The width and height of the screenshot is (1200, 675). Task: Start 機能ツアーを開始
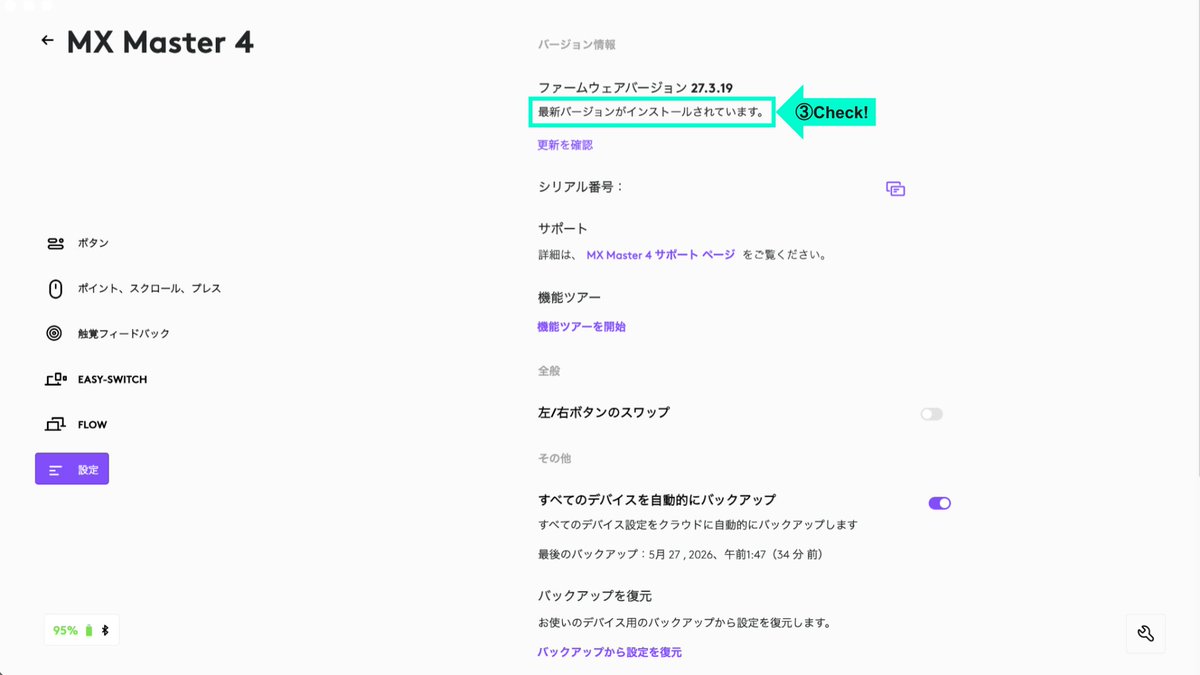[x=581, y=326]
